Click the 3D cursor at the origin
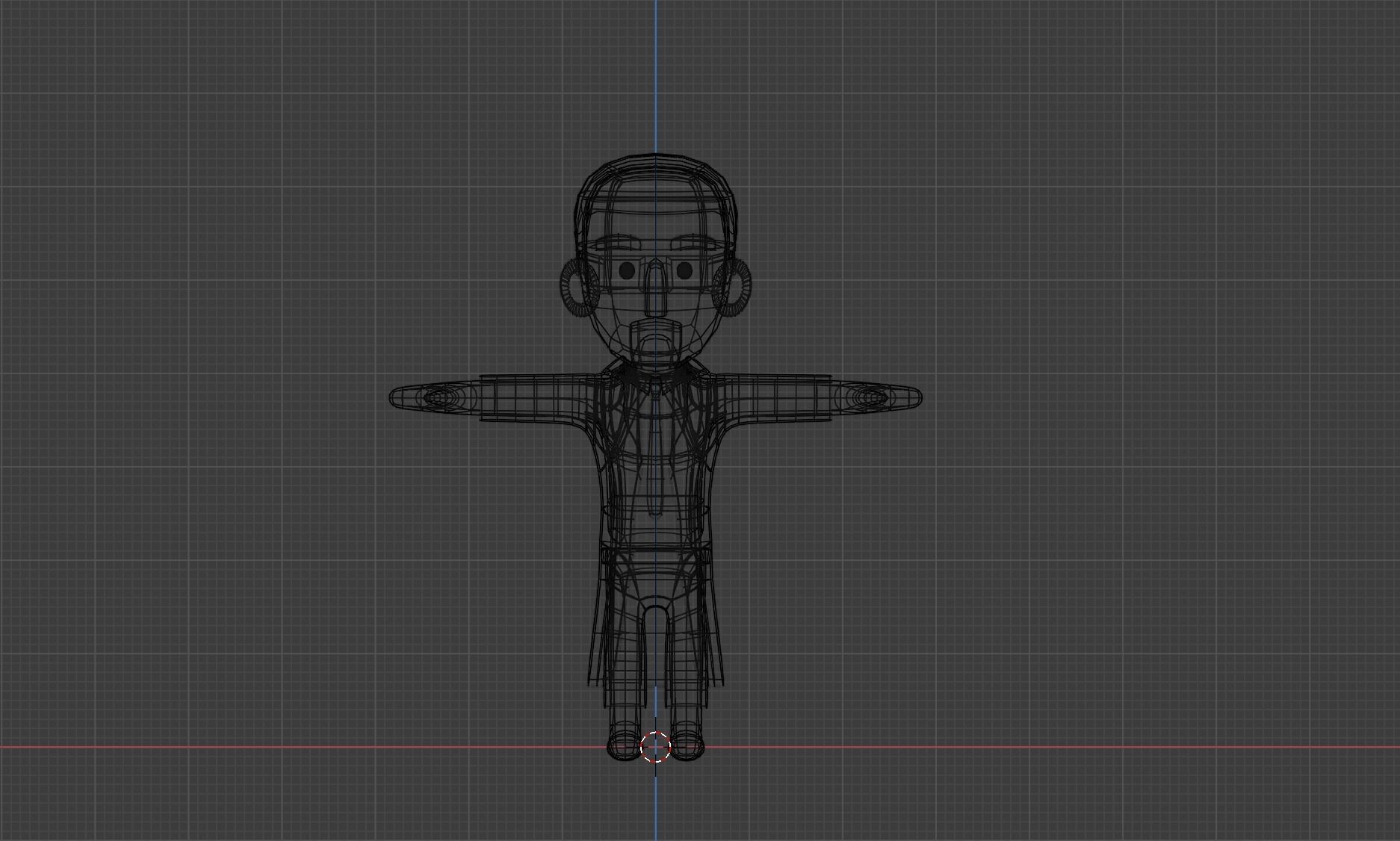 pos(656,747)
